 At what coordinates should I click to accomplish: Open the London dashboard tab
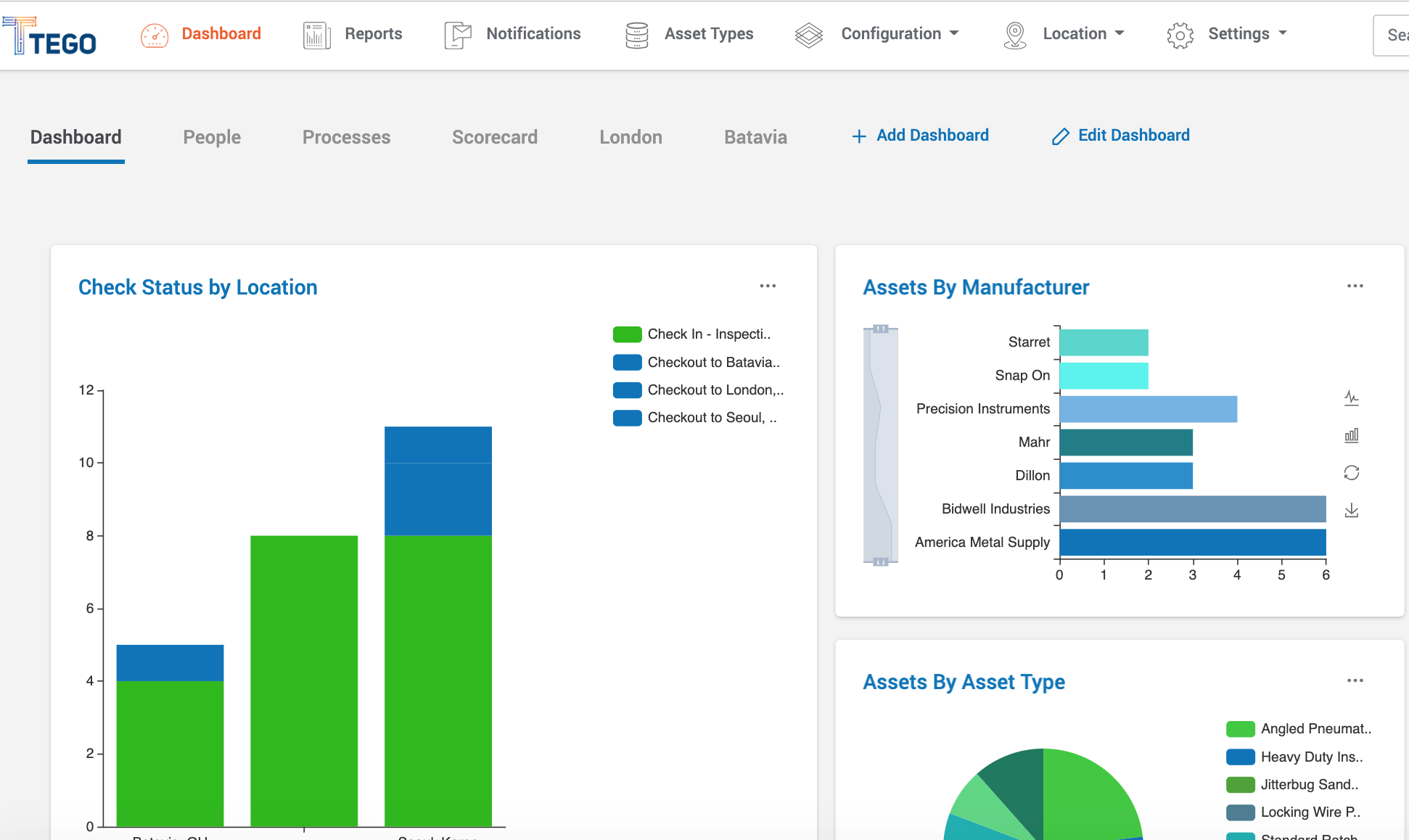(x=630, y=137)
